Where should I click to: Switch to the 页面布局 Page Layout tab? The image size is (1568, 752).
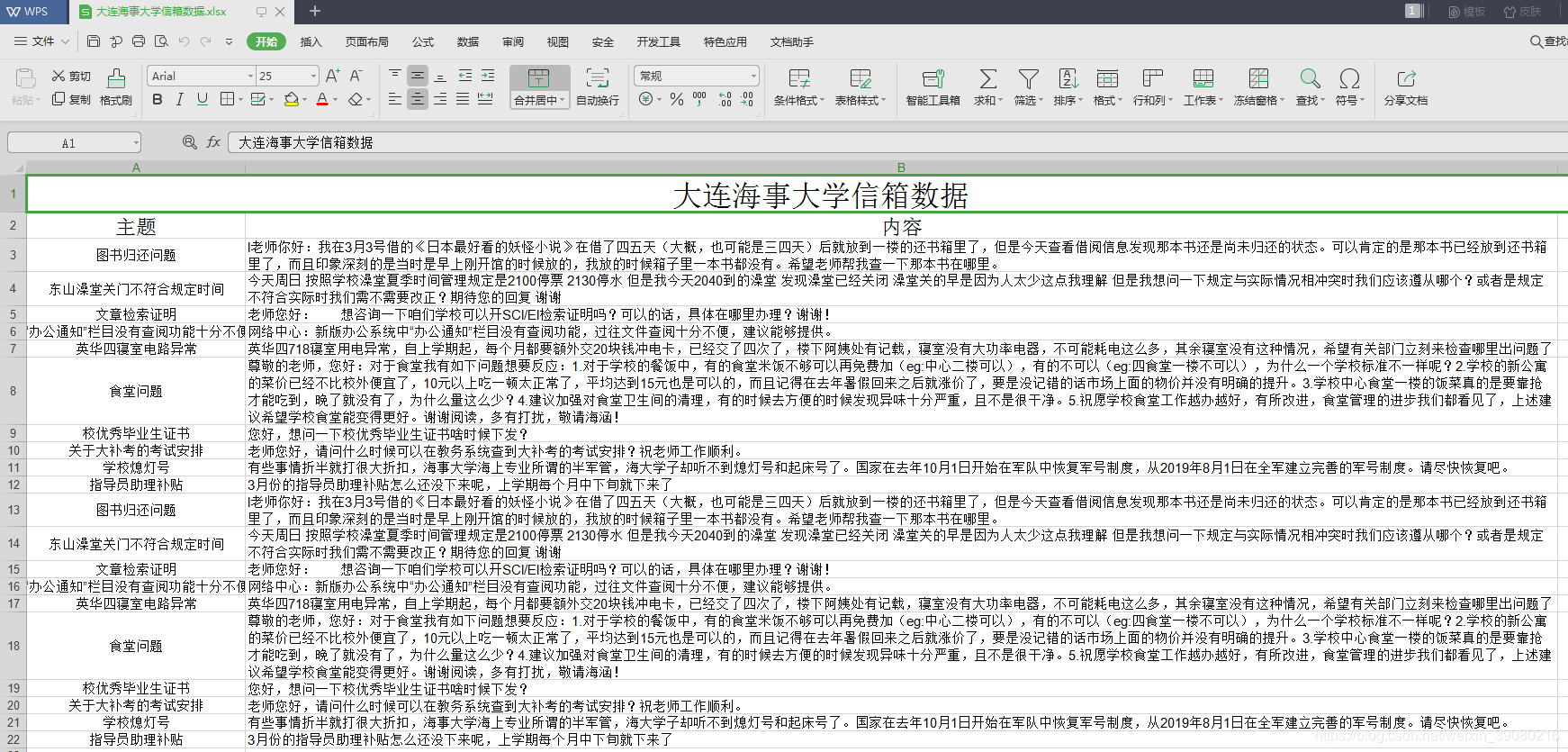click(x=366, y=41)
